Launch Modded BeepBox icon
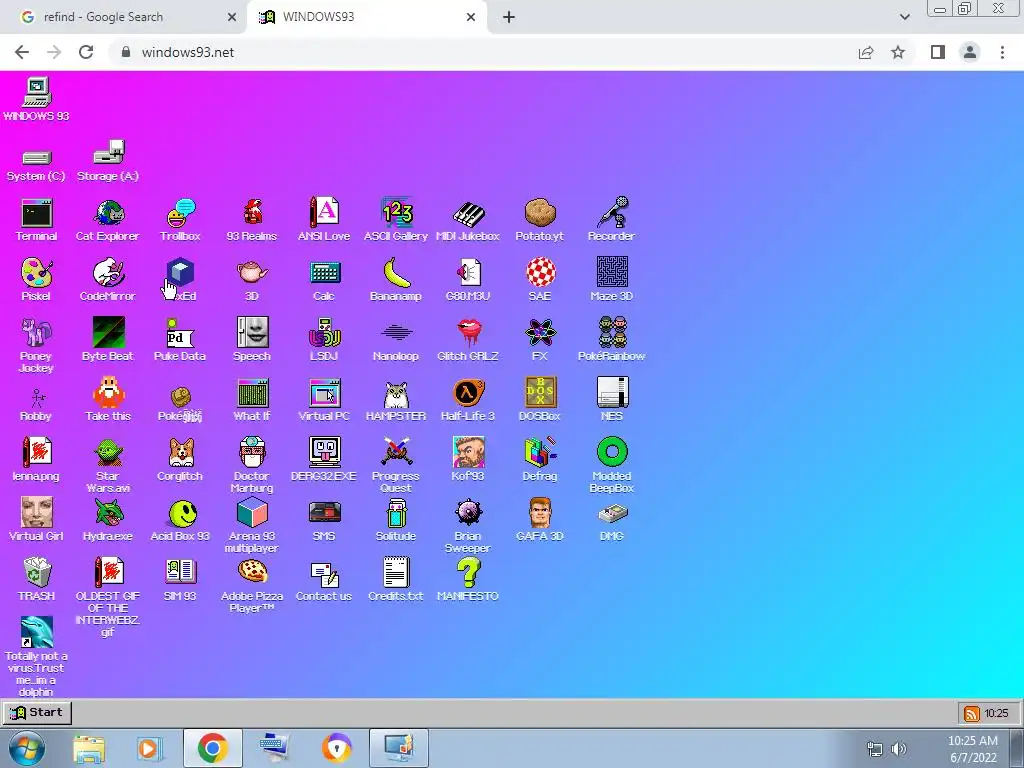 (612, 466)
